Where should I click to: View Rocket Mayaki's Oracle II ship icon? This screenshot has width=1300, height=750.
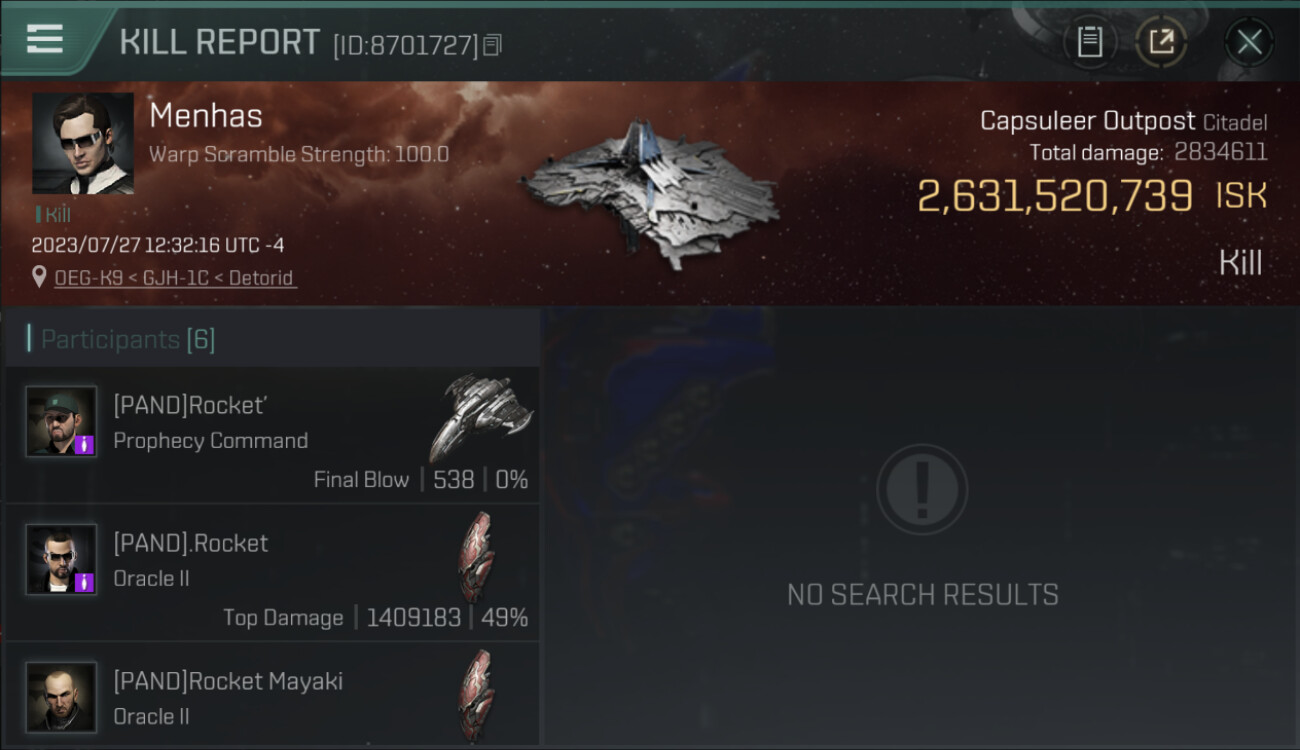click(476, 694)
